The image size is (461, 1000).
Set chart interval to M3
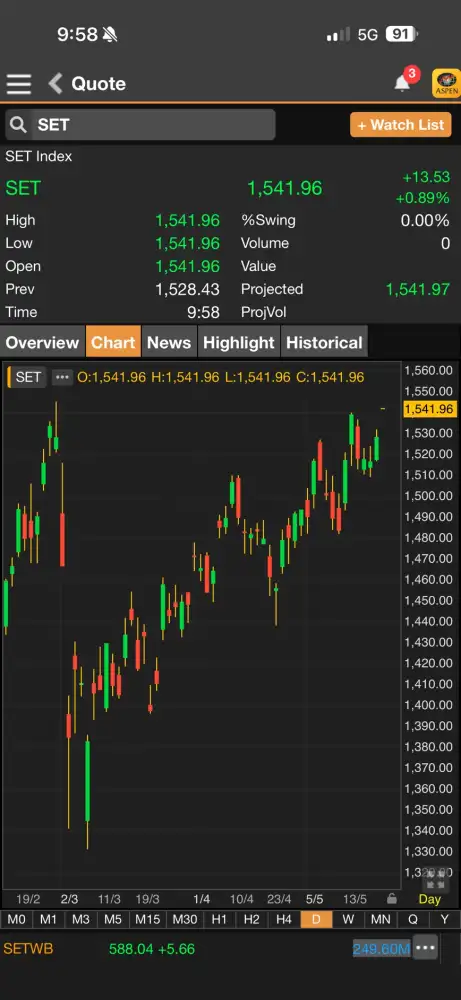pyautogui.click(x=80, y=919)
